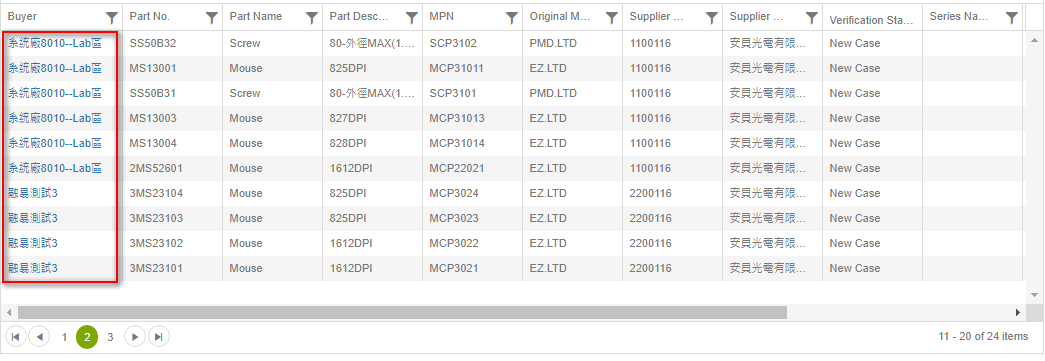Select page 1 in pager
Screen dimensions: 1045x361
tap(64, 337)
